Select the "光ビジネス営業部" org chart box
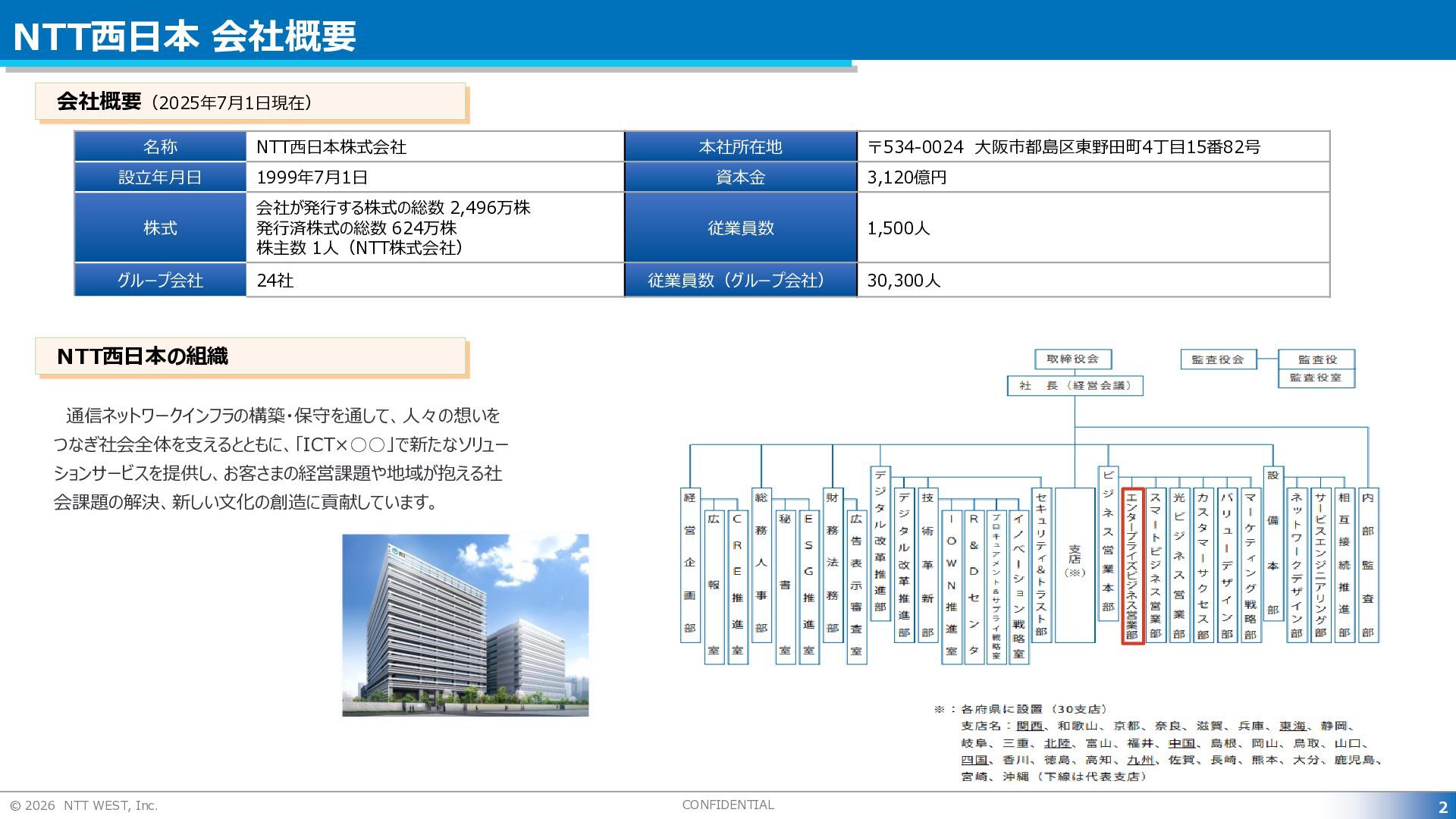Screen dimensions: 1456x819 click(1179, 565)
